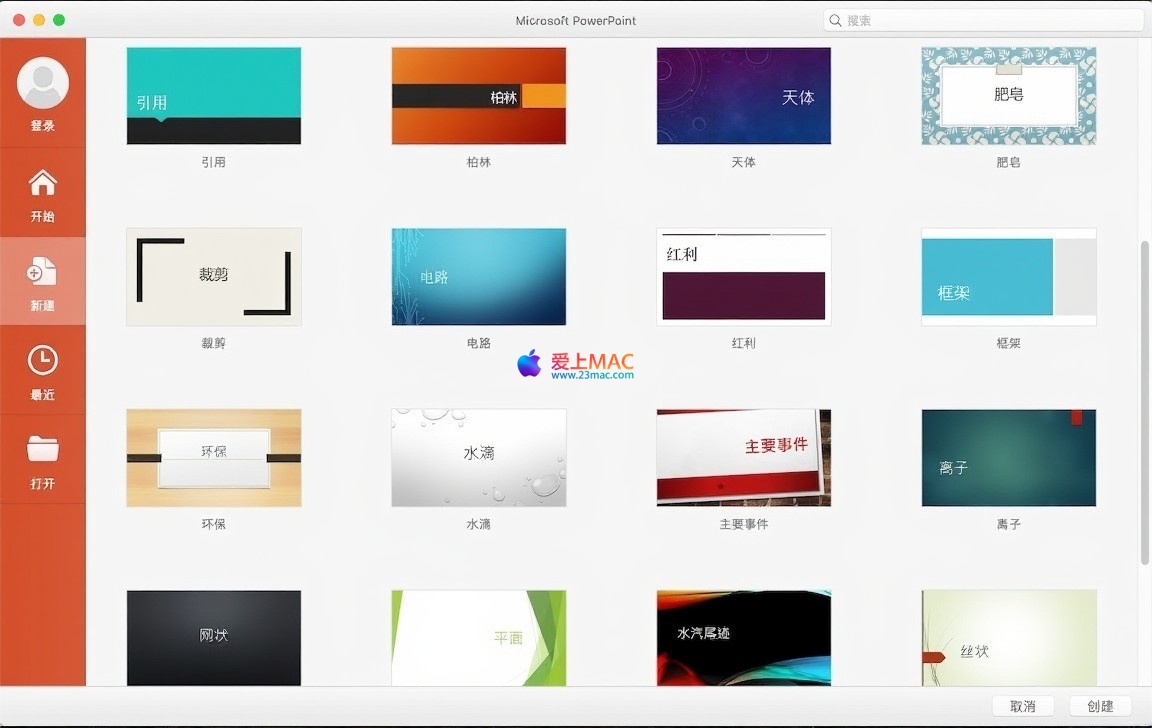Select the 主要事件 template thumbnail
The width and height of the screenshot is (1152, 728).
(743, 457)
